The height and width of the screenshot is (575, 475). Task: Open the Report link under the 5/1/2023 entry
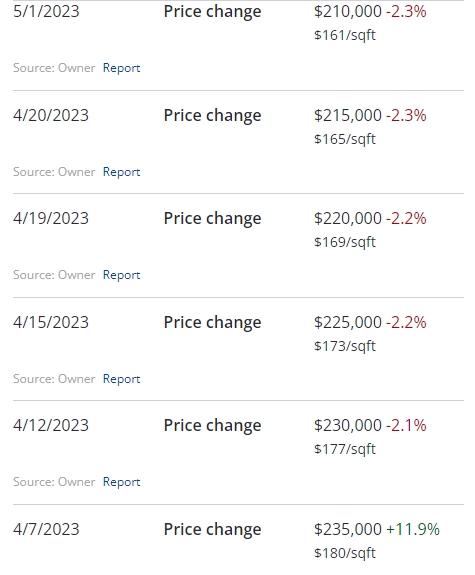[x=121, y=68]
